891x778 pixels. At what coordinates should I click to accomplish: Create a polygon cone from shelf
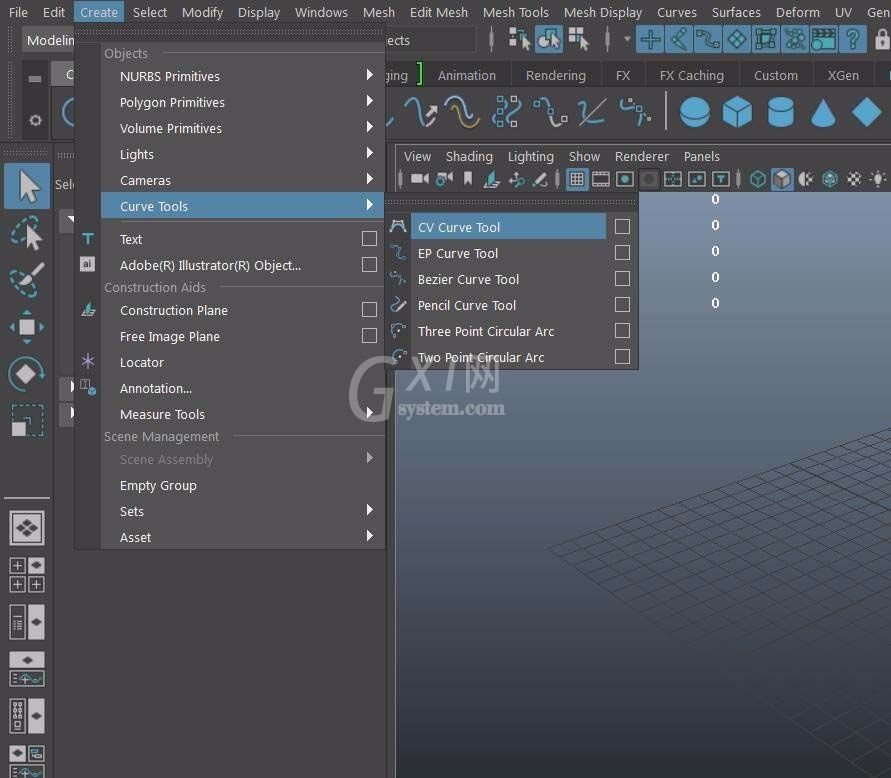823,112
